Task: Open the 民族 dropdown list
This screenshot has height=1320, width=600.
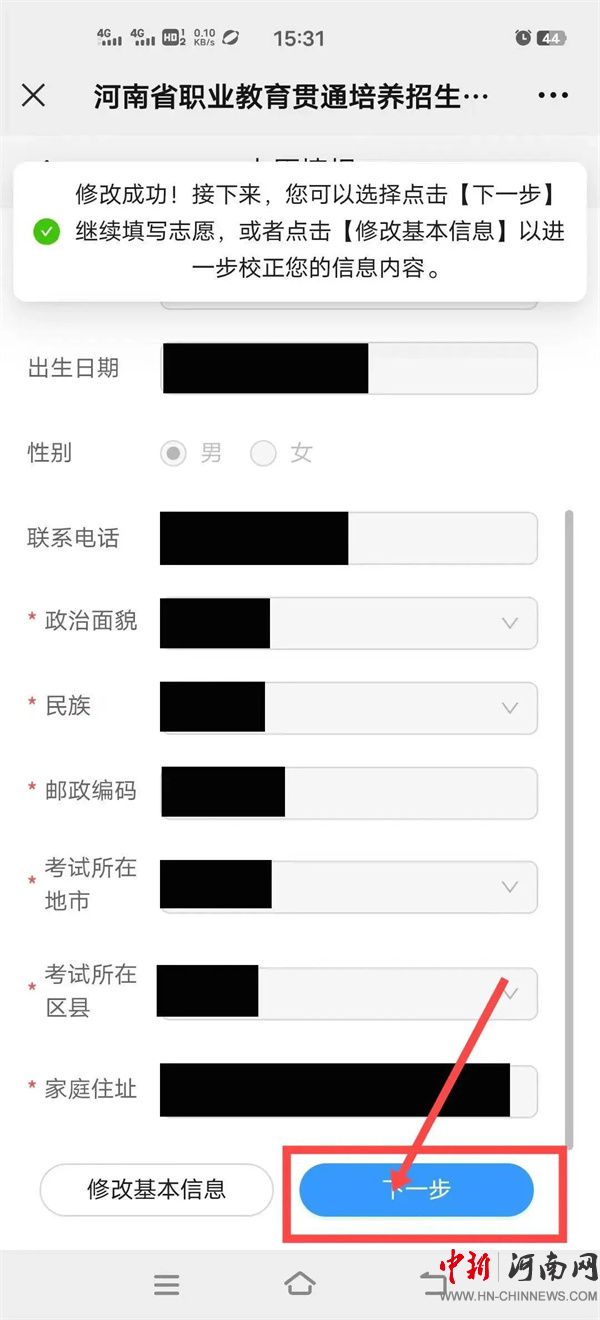Action: click(x=509, y=708)
